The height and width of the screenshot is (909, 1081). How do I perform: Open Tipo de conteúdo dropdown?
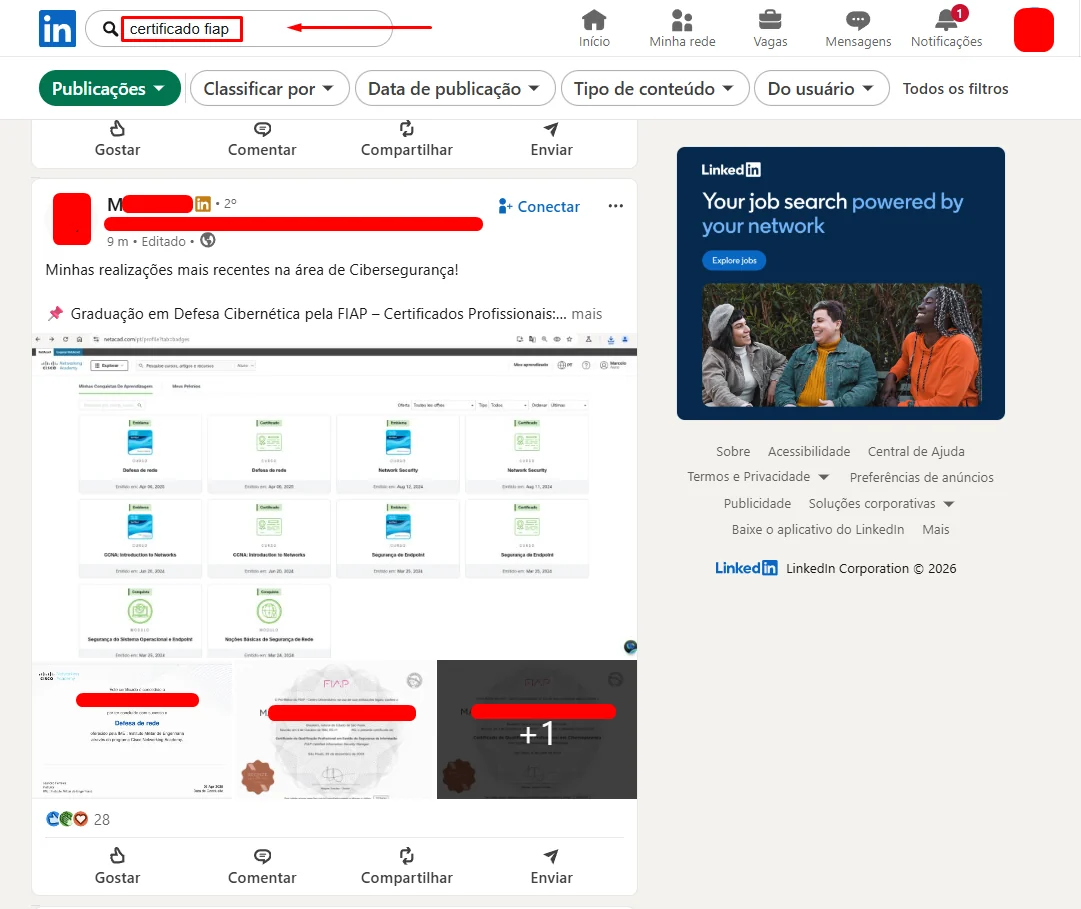tap(654, 89)
